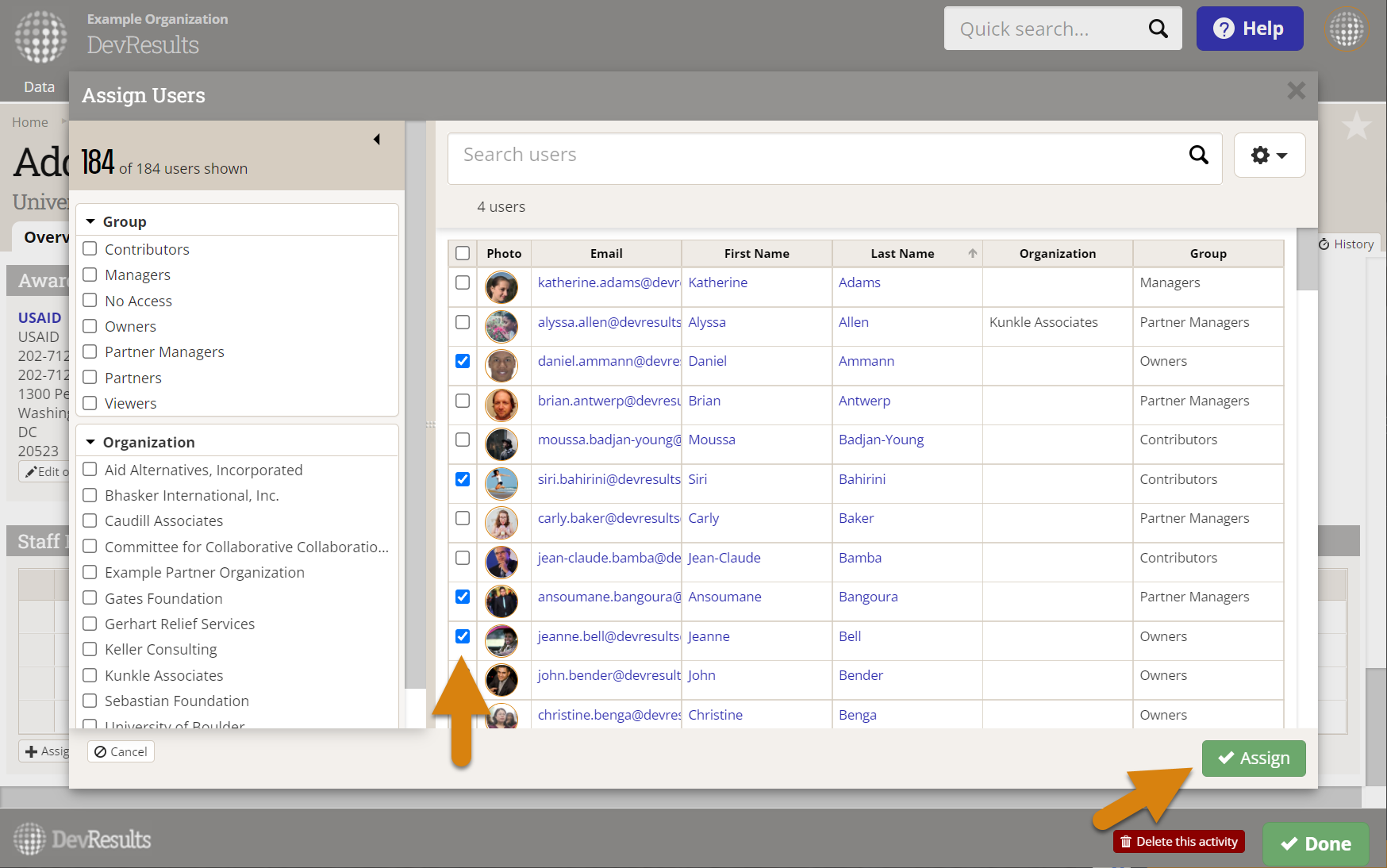The image size is (1387, 868).
Task: Check the box for Katherine Adams
Action: click(x=463, y=282)
